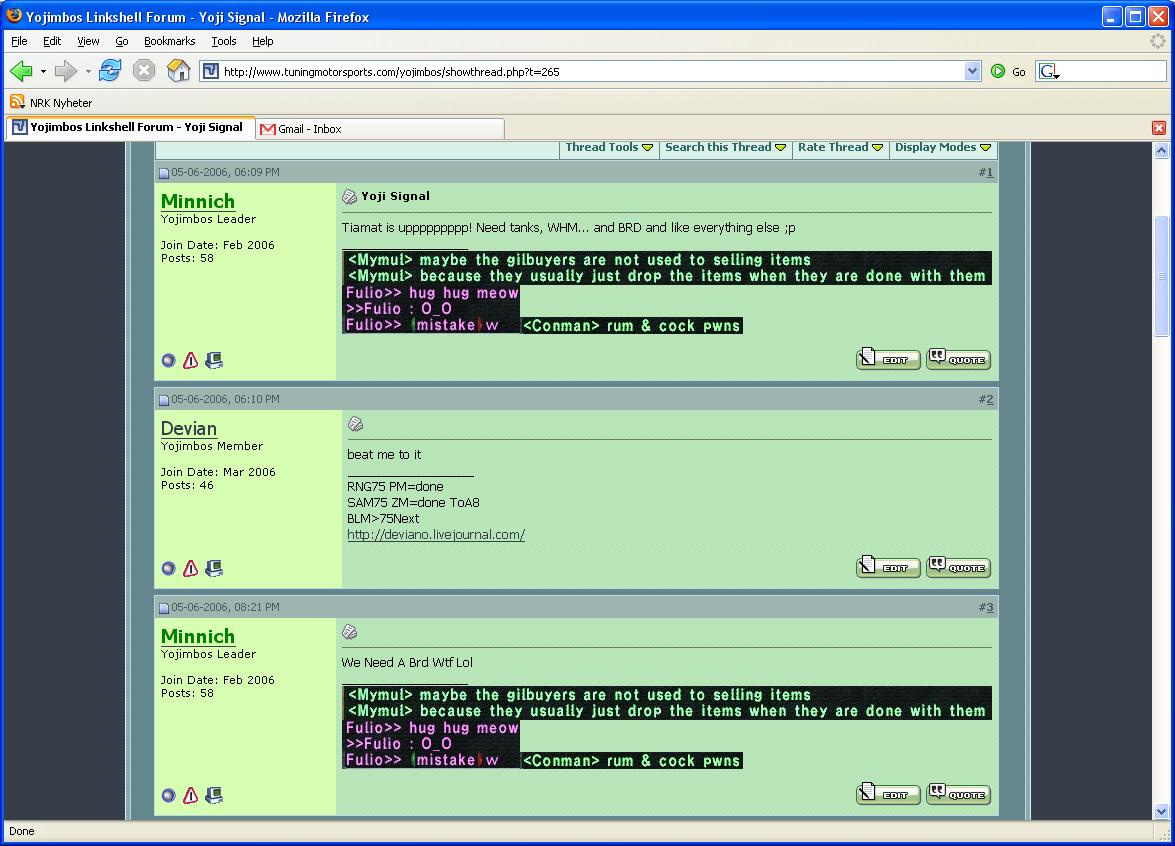Expand the Thread Tools dropdown

(609, 147)
